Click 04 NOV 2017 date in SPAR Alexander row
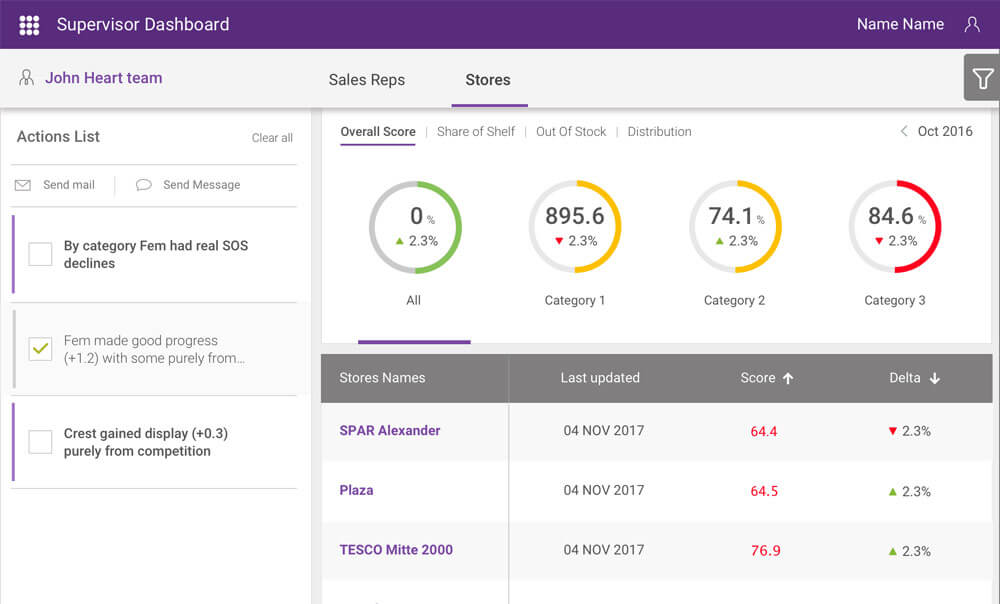Screen dimensions: 1000x604 604,431
